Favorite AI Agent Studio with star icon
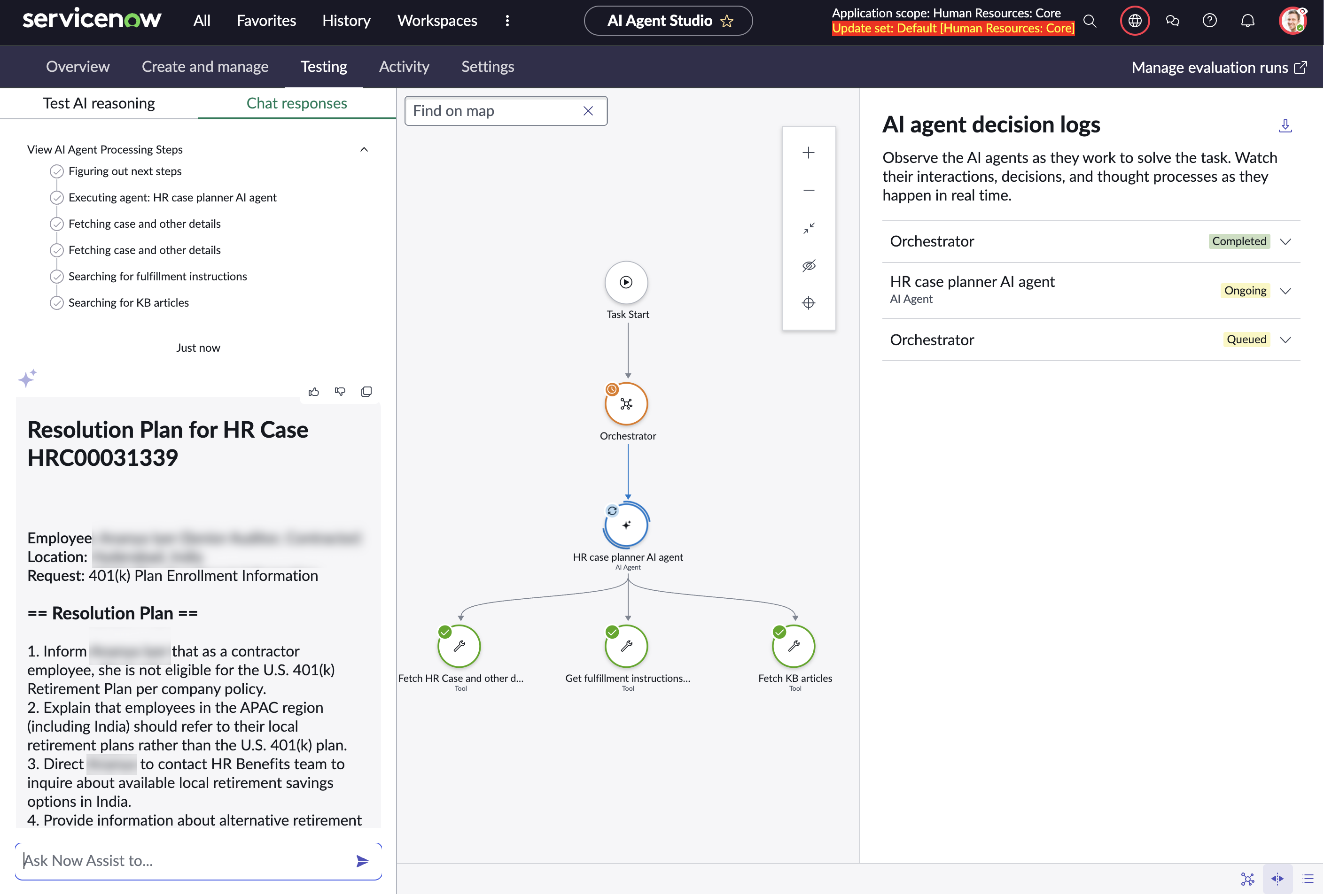This screenshot has width=1324, height=896. [x=727, y=21]
